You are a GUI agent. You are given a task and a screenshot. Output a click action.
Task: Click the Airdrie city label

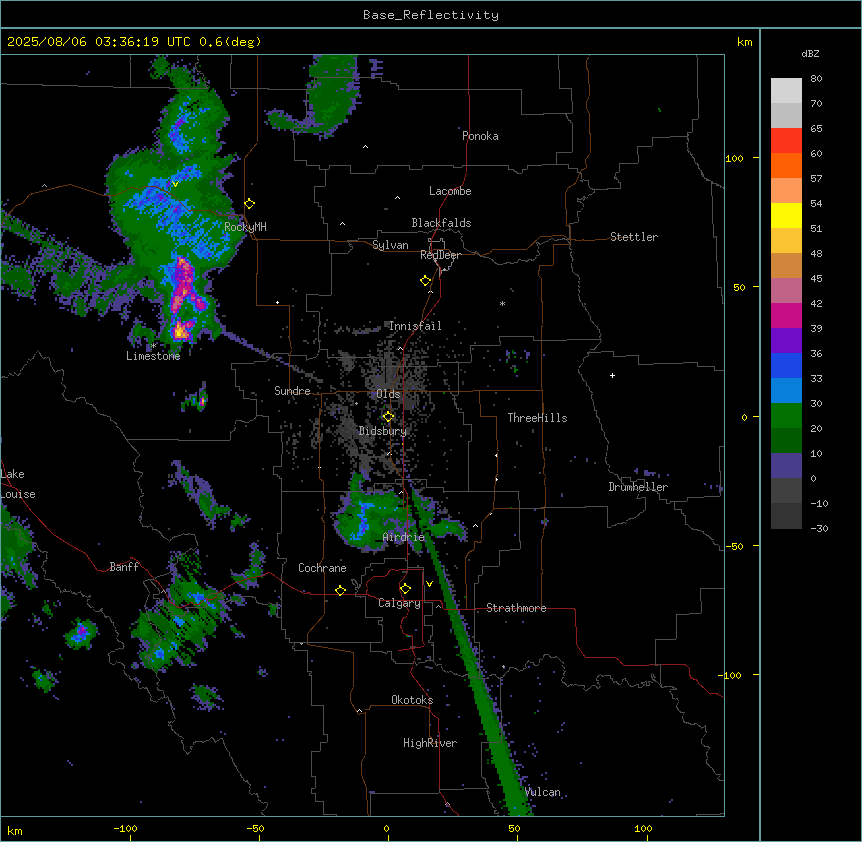click(403, 537)
